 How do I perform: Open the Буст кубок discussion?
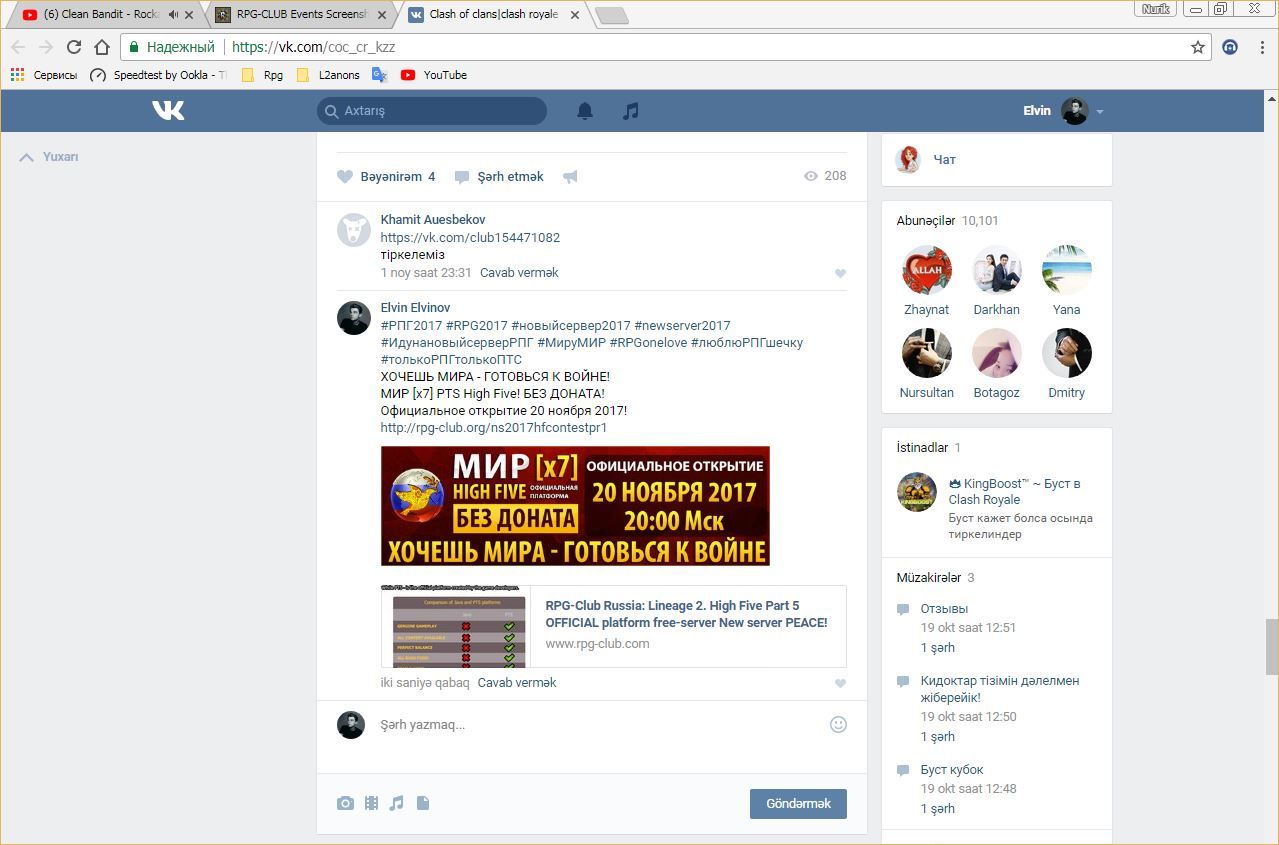[952, 770]
